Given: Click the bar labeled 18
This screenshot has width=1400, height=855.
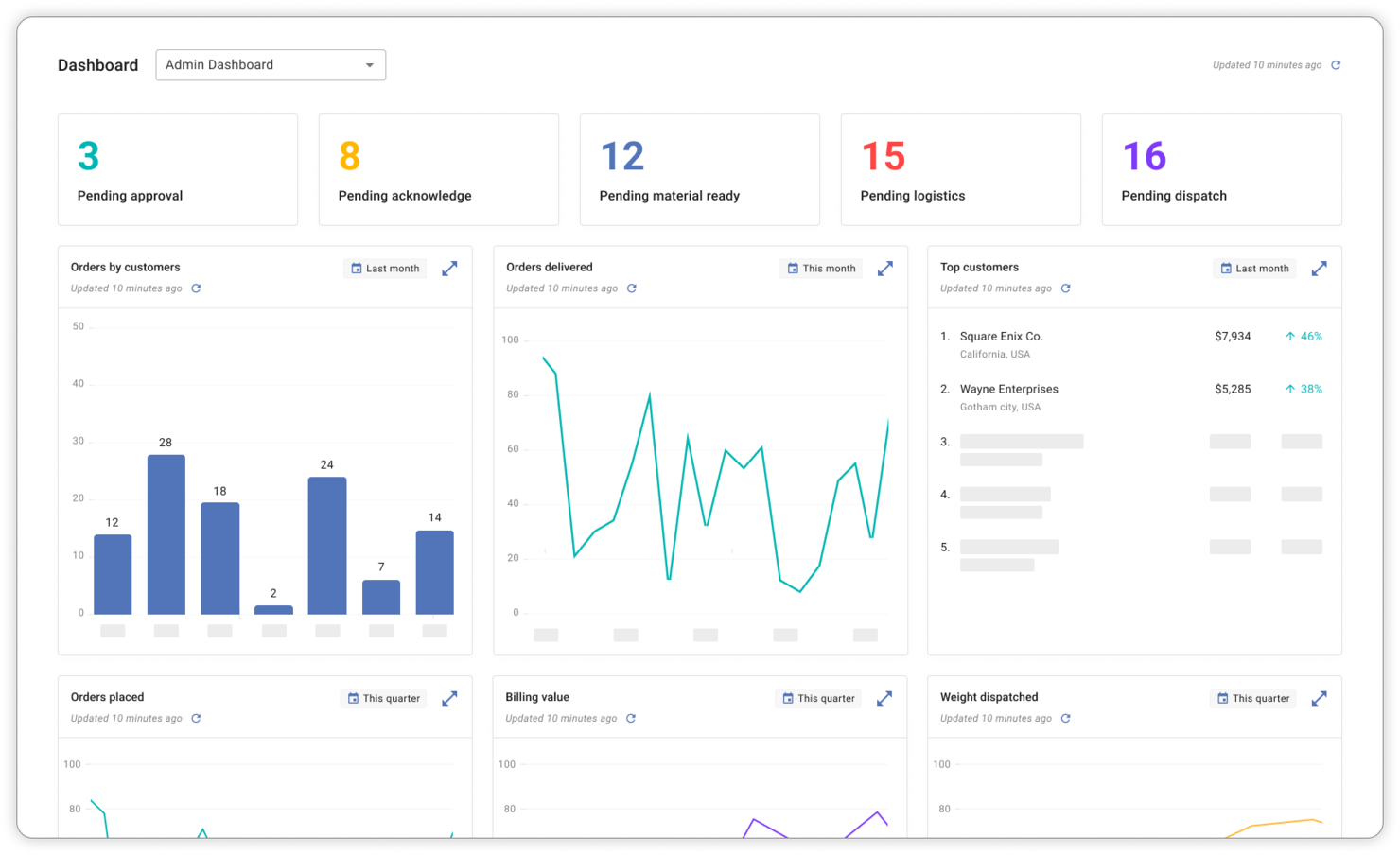Looking at the screenshot, I should click(x=220, y=559).
